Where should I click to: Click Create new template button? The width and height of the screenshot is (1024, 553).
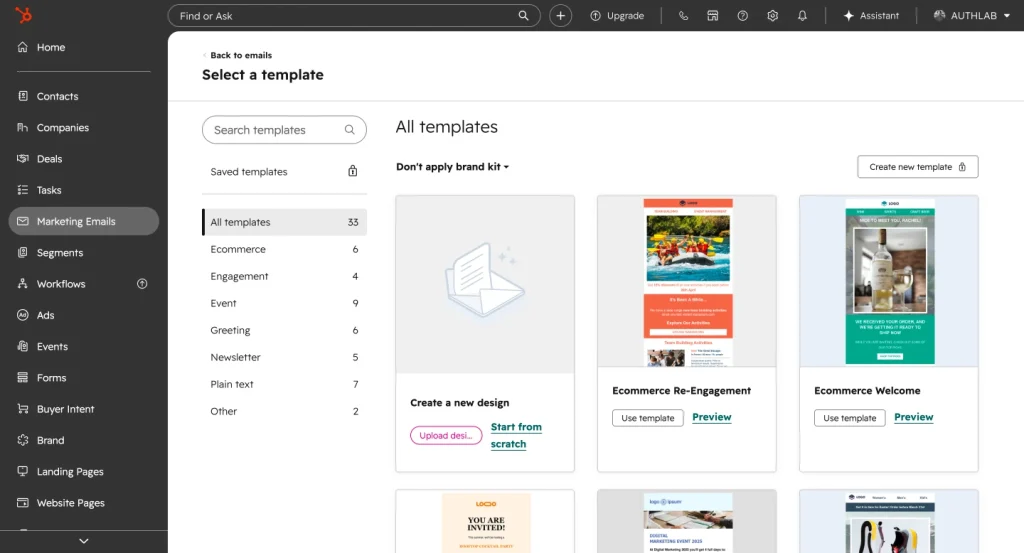[918, 166]
